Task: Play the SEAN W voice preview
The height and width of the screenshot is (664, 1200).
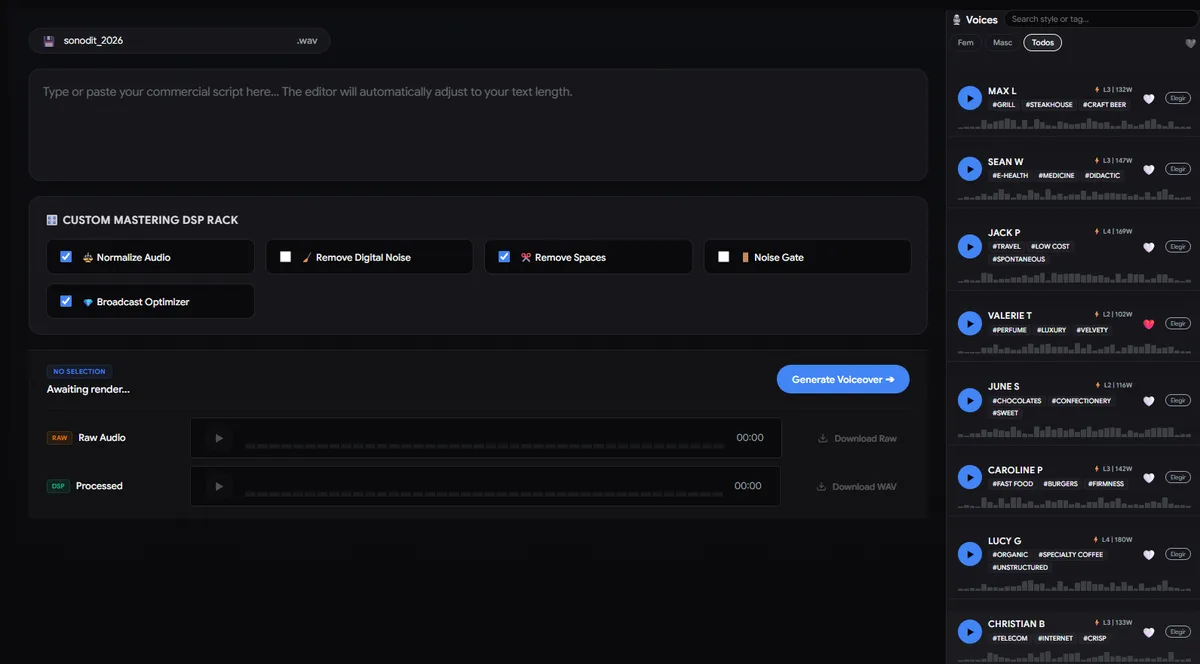Action: (x=969, y=169)
